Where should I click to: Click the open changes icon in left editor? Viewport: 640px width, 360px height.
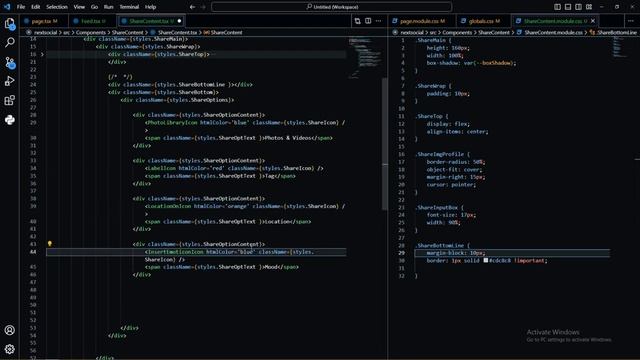[358, 21]
